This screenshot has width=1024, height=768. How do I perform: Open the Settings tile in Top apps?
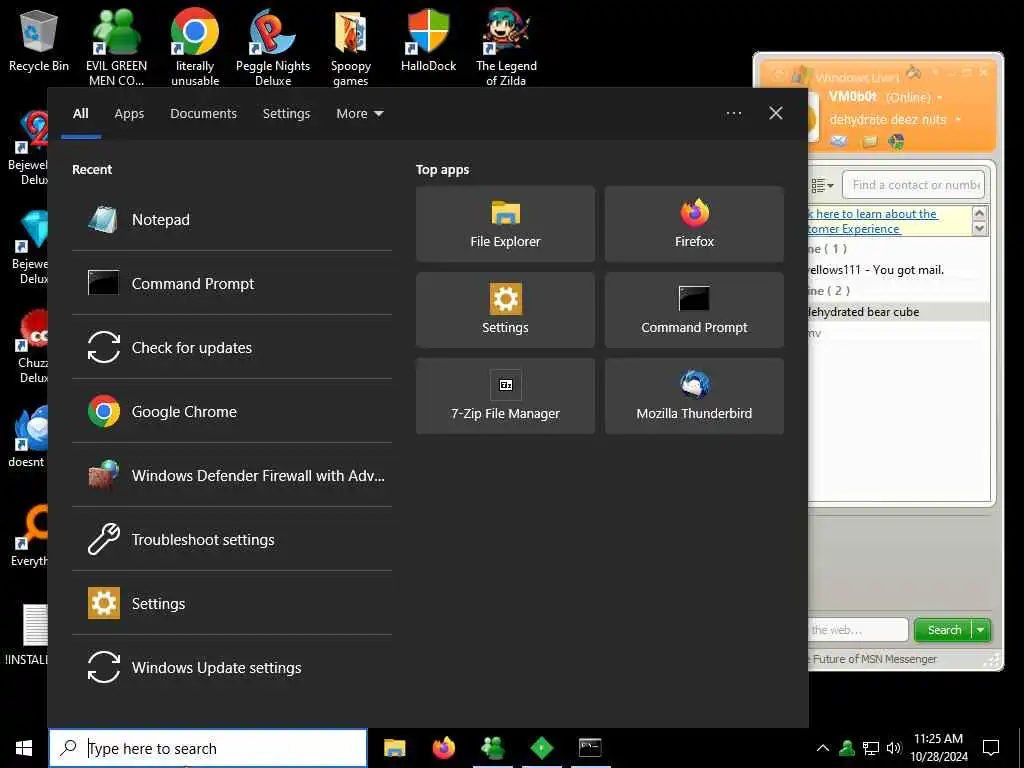click(x=505, y=310)
